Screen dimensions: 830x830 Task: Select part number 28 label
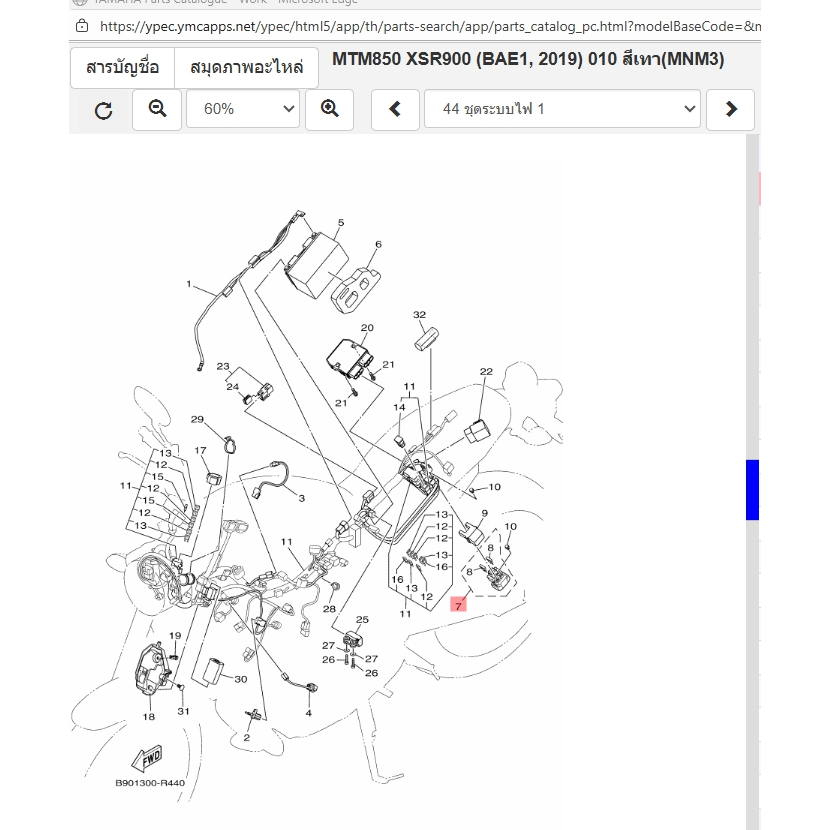(x=329, y=609)
